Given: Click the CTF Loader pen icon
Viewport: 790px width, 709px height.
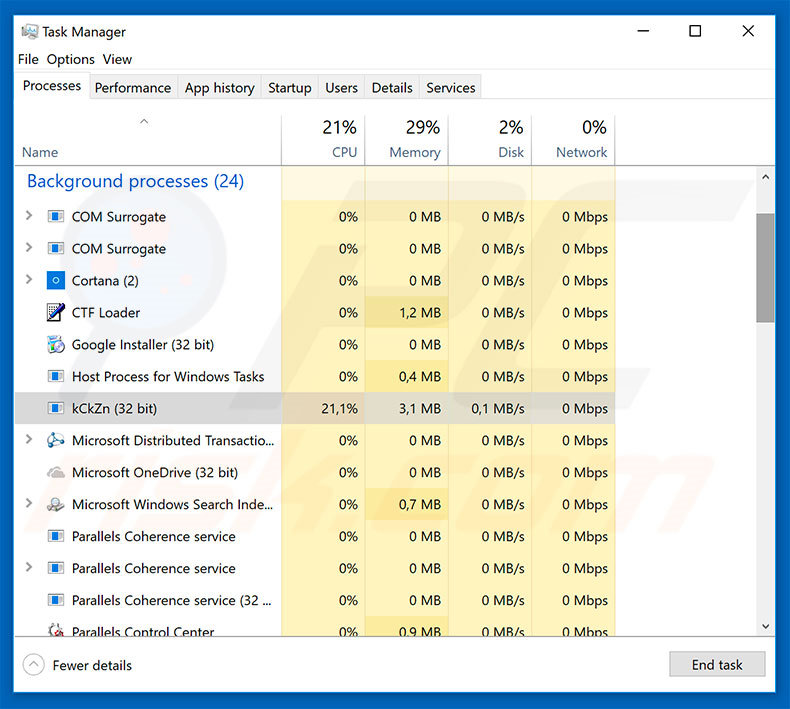Looking at the screenshot, I should (55, 312).
